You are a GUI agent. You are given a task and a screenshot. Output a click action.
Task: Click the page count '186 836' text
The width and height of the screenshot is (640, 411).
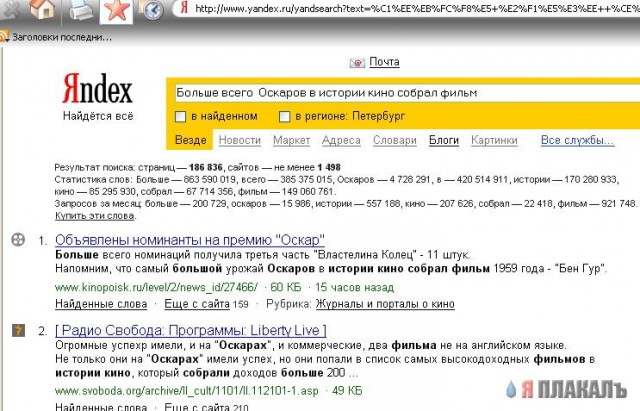point(206,167)
